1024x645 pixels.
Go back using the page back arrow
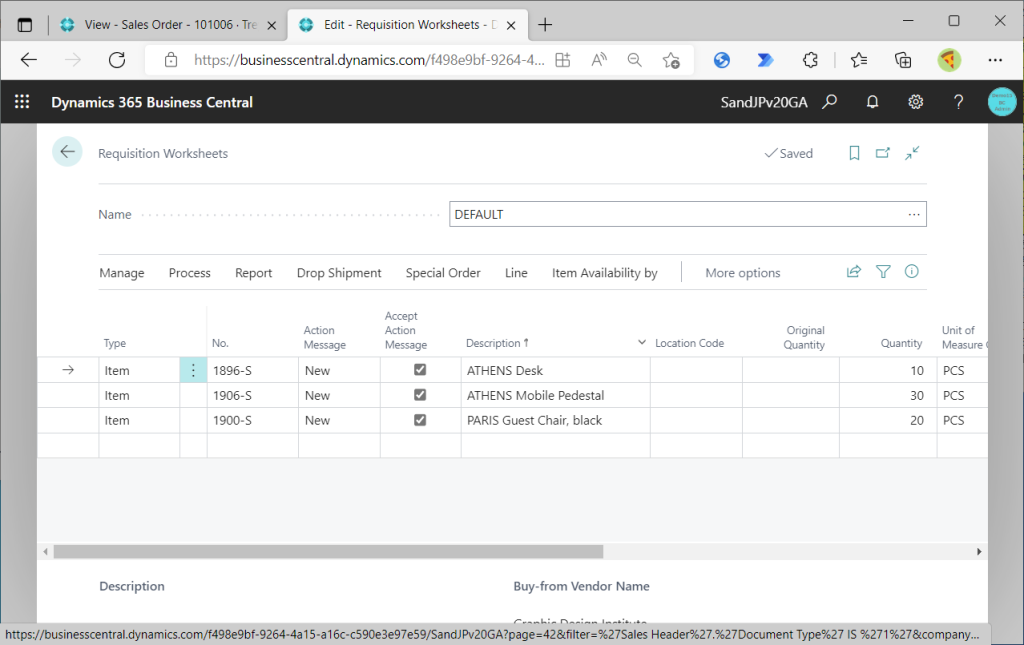[x=67, y=152]
